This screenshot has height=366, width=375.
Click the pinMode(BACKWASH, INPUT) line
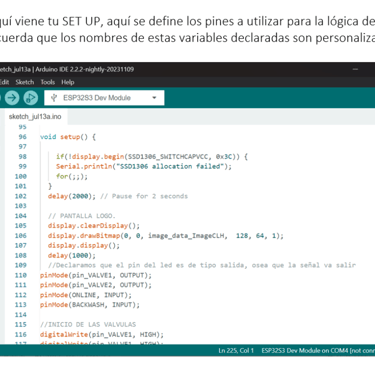[90, 305]
